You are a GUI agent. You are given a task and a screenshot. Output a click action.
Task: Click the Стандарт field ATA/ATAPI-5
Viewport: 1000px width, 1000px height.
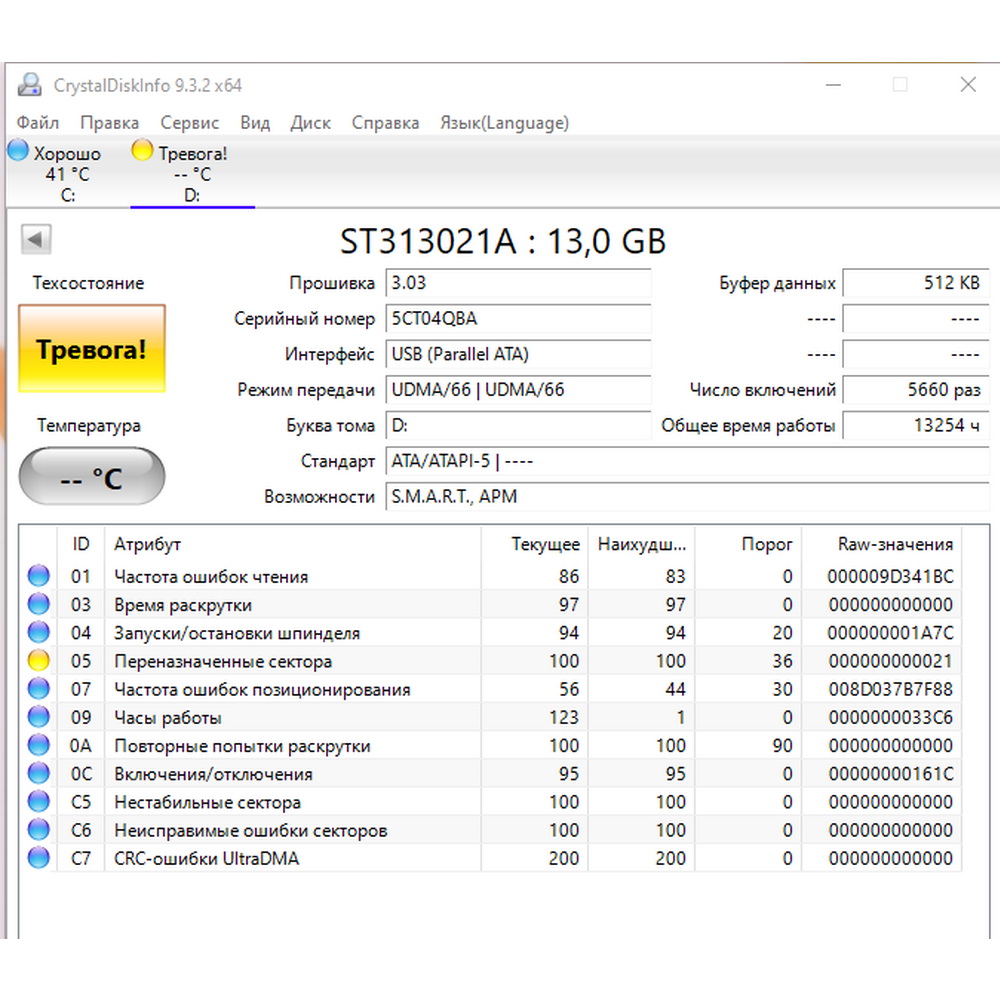tap(688, 461)
